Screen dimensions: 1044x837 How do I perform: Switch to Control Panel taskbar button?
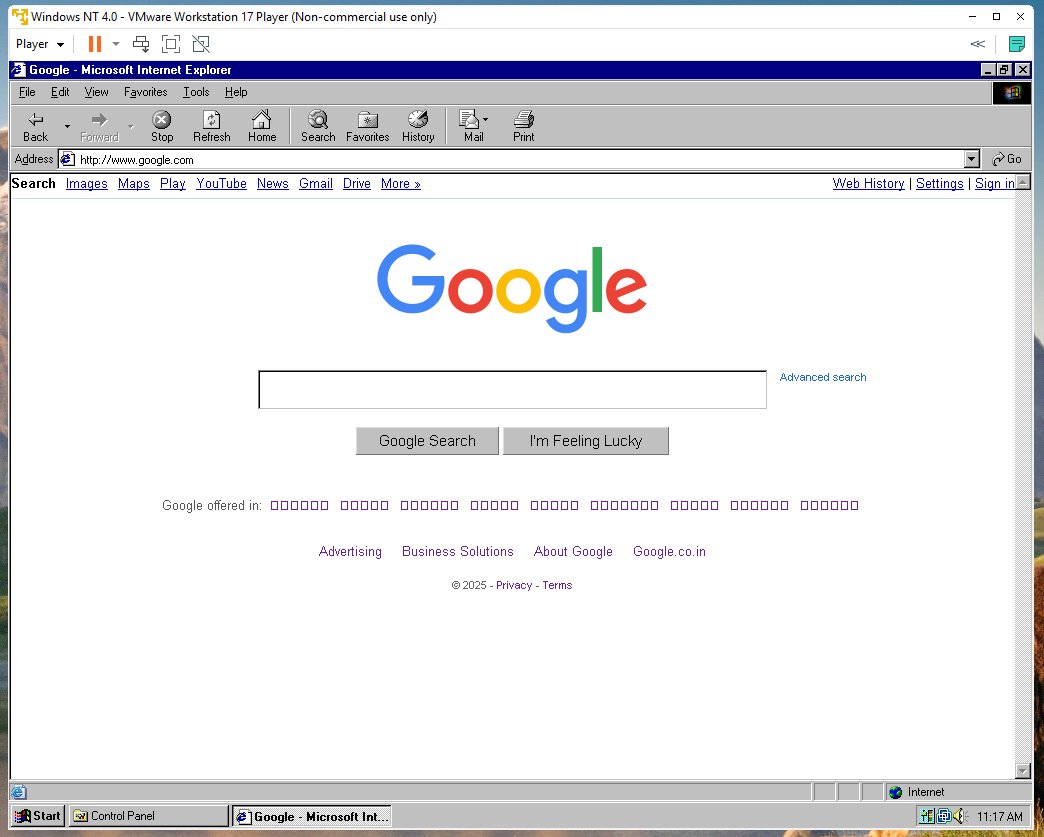coord(148,816)
